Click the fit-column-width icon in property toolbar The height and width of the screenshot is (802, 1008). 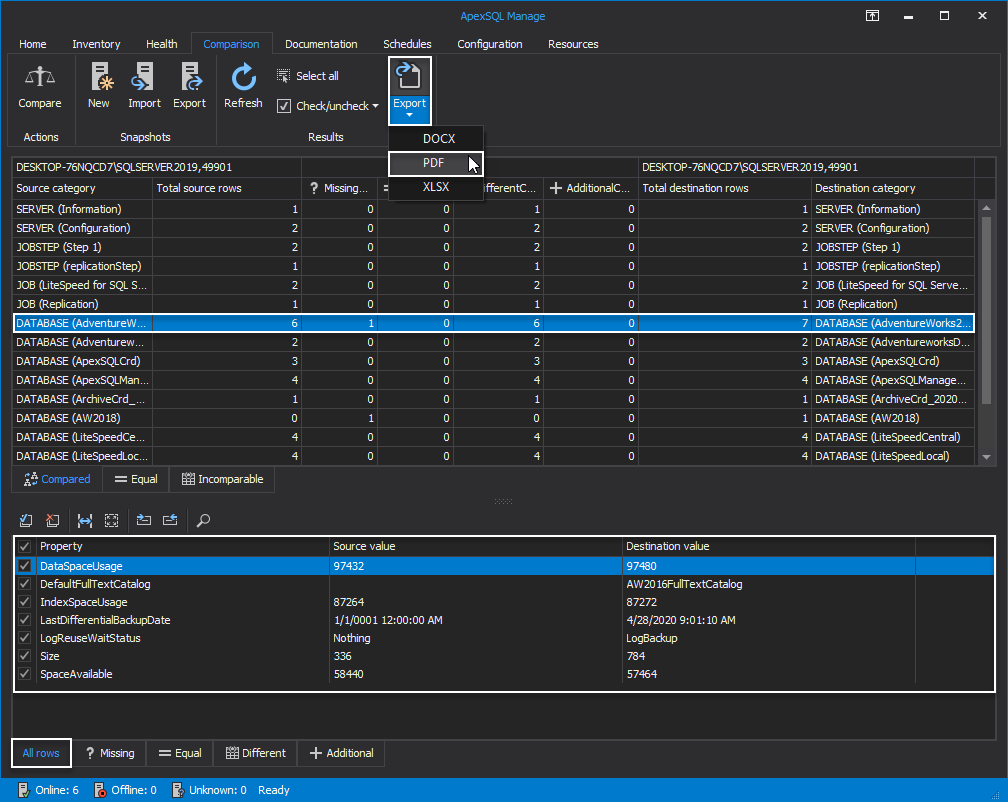pyautogui.click(x=84, y=520)
